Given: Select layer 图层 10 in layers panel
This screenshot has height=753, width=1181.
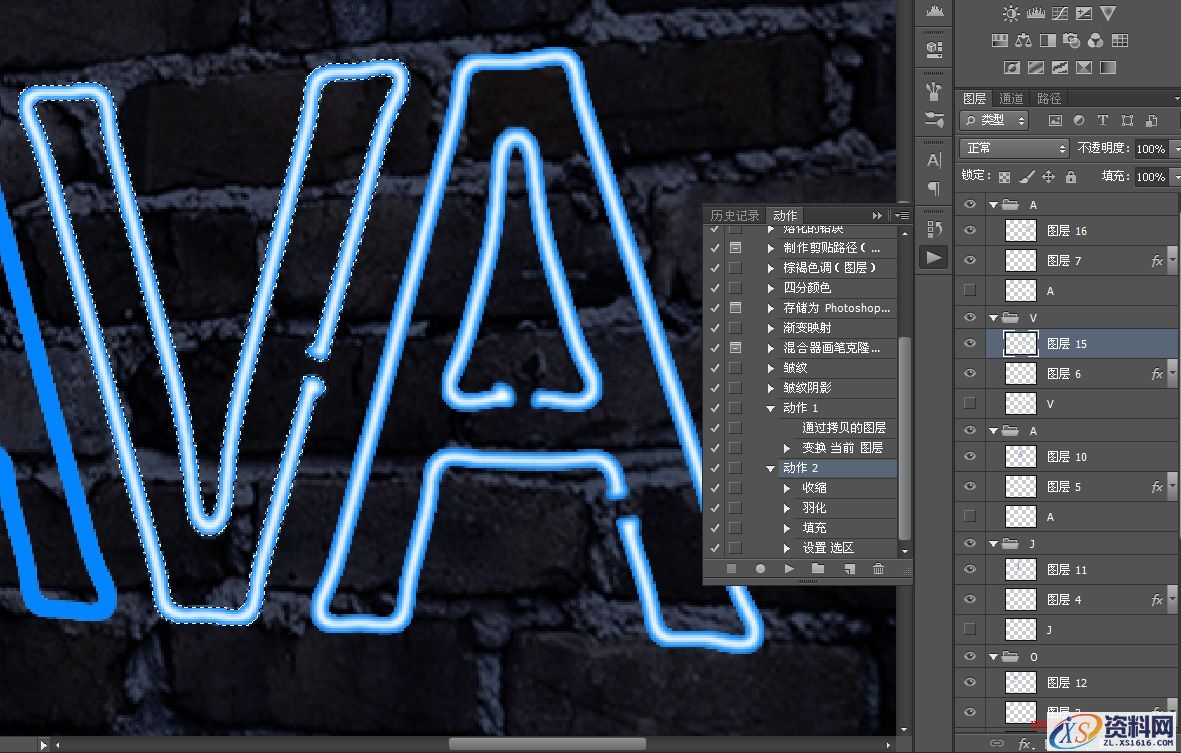Looking at the screenshot, I should (1066, 457).
